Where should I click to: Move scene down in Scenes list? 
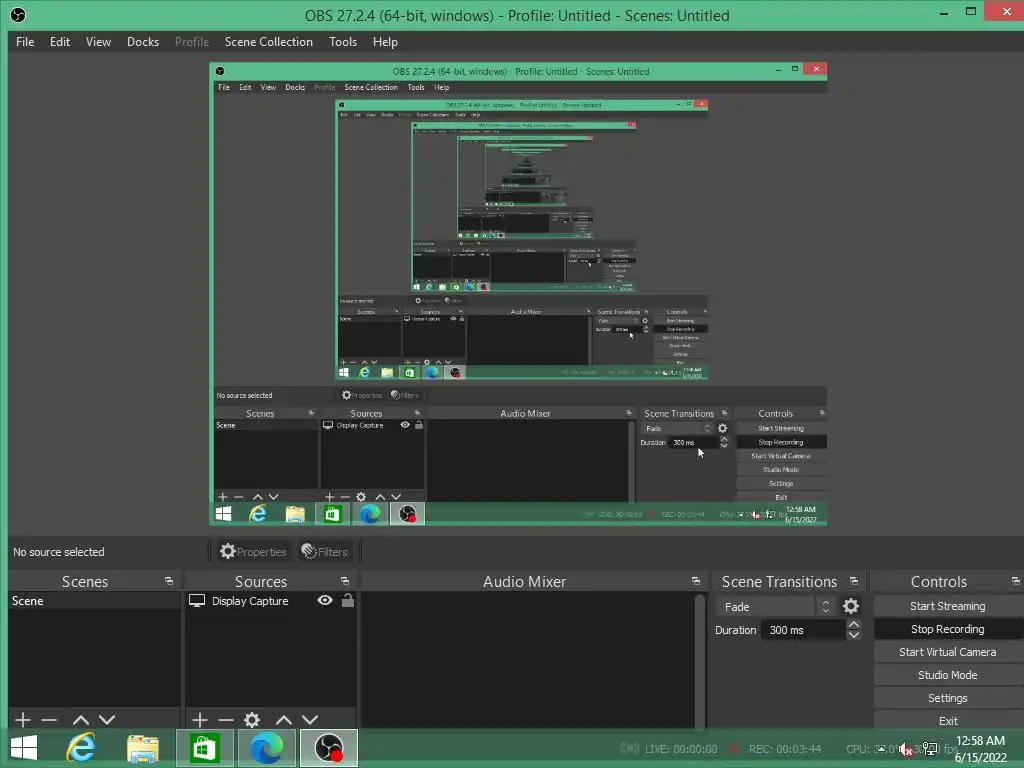coord(107,720)
